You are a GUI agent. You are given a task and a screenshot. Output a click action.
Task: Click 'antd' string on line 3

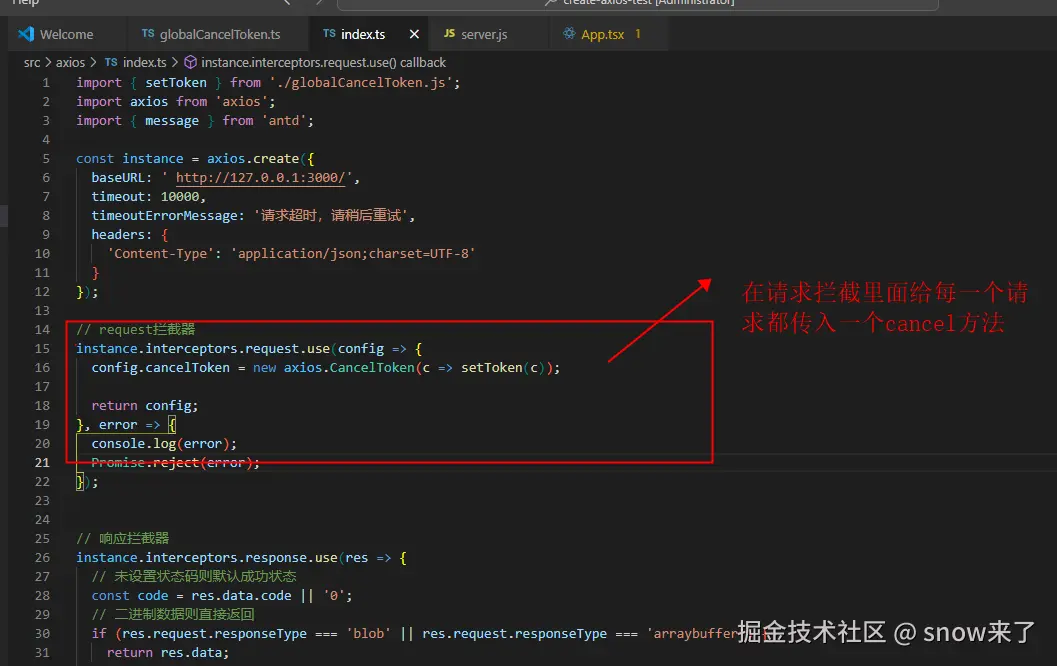click(284, 121)
